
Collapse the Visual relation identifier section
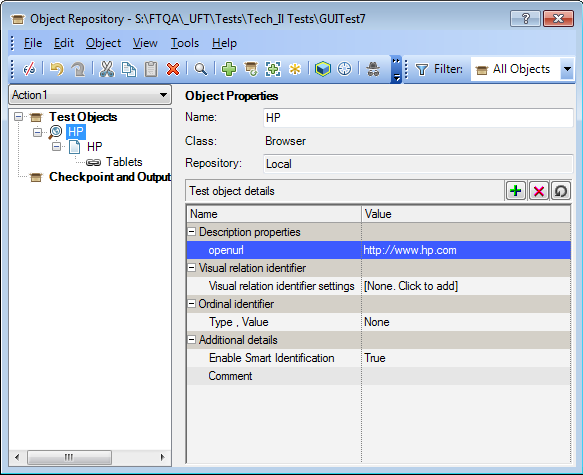point(191,268)
